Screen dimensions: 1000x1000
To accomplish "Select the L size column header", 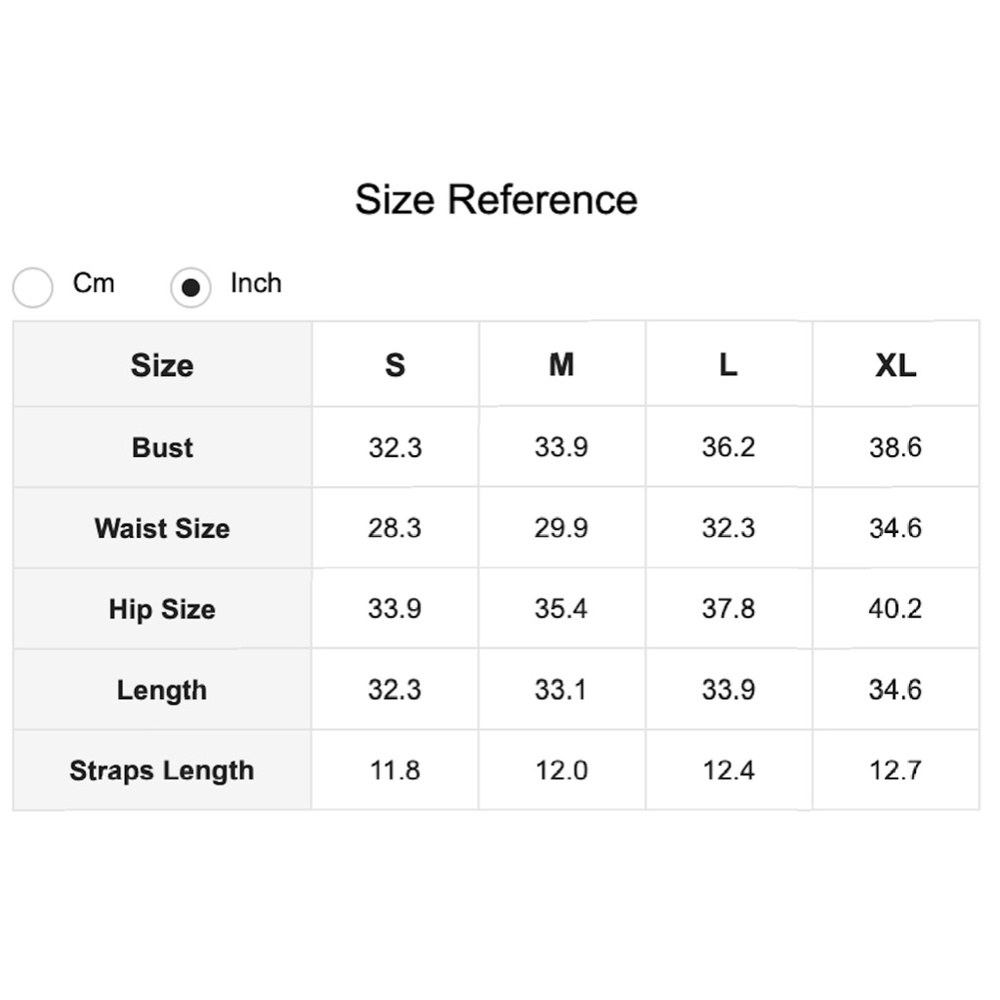I will [x=728, y=365].
